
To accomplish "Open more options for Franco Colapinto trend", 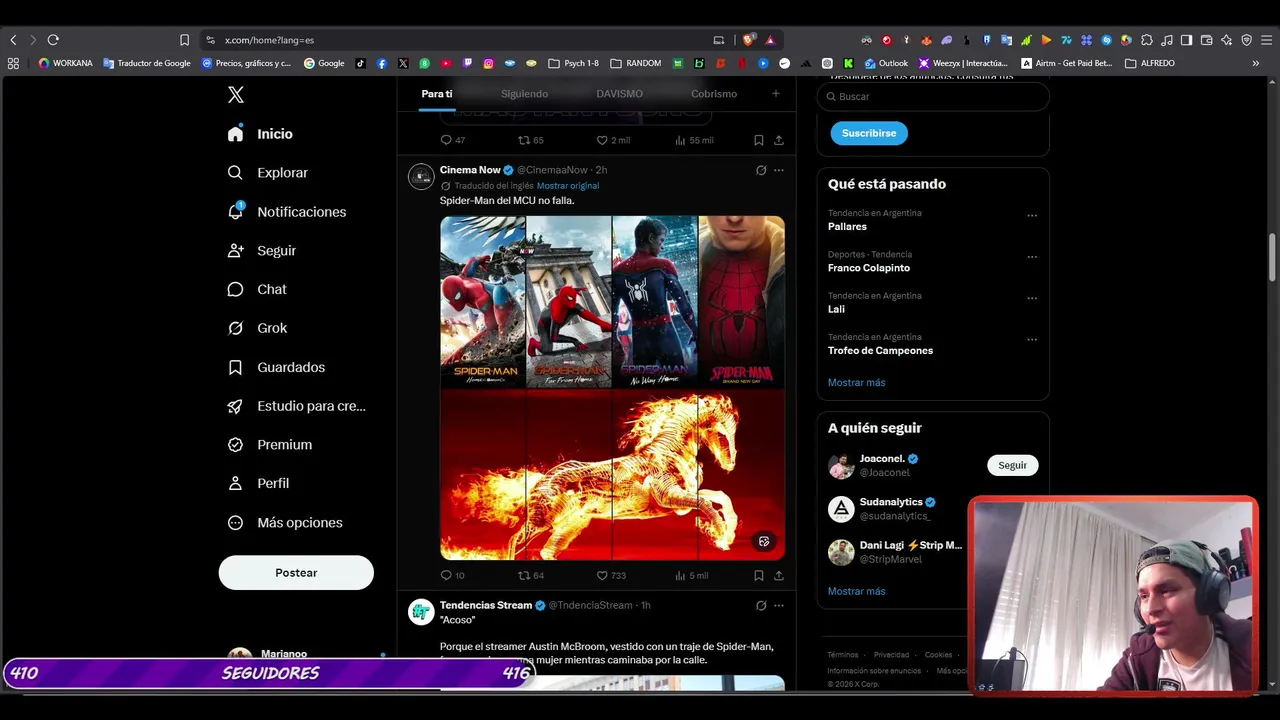I will [x=1032, y=256].
